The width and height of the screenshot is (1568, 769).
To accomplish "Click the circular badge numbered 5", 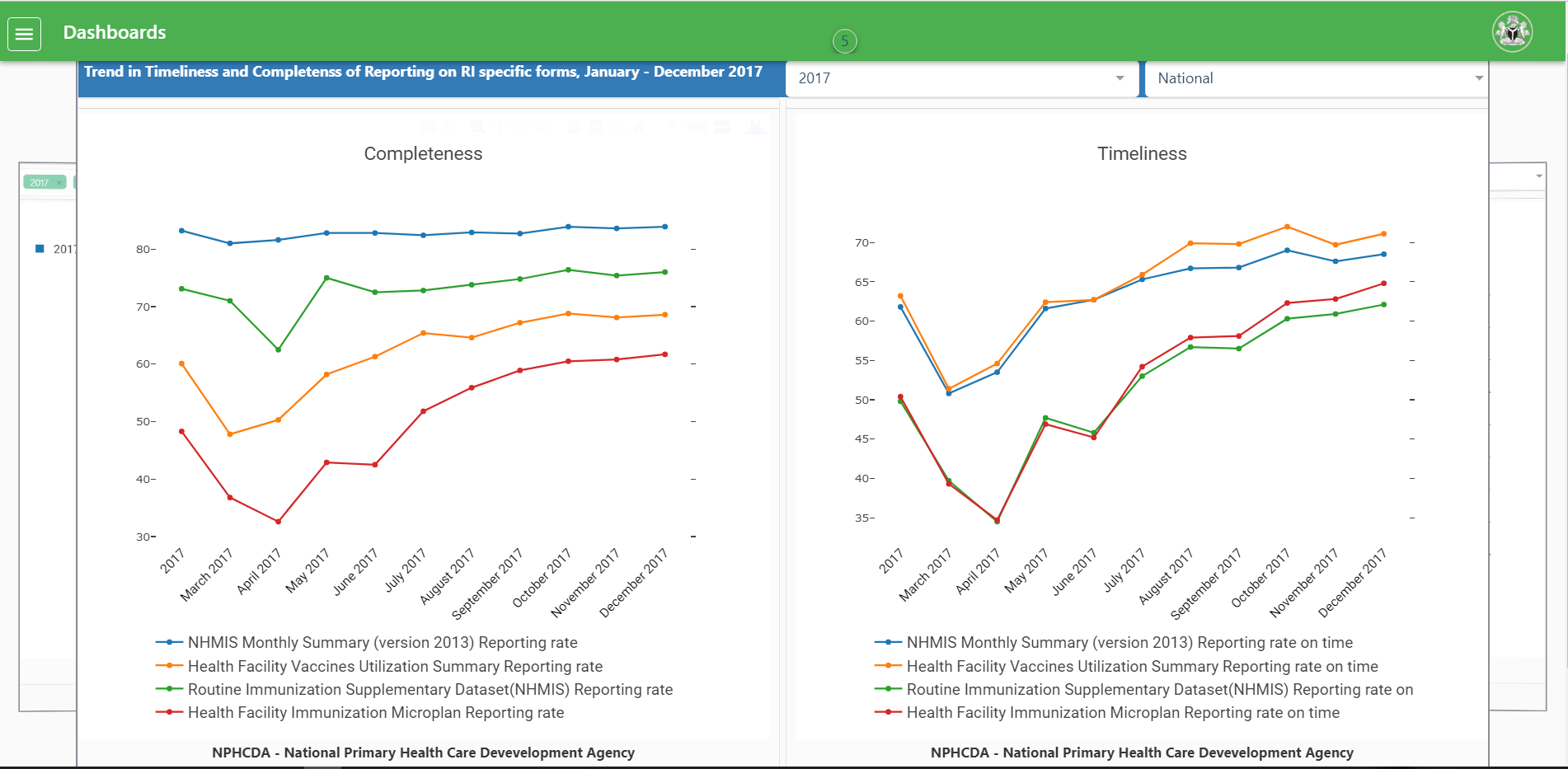I will point(844,41).
